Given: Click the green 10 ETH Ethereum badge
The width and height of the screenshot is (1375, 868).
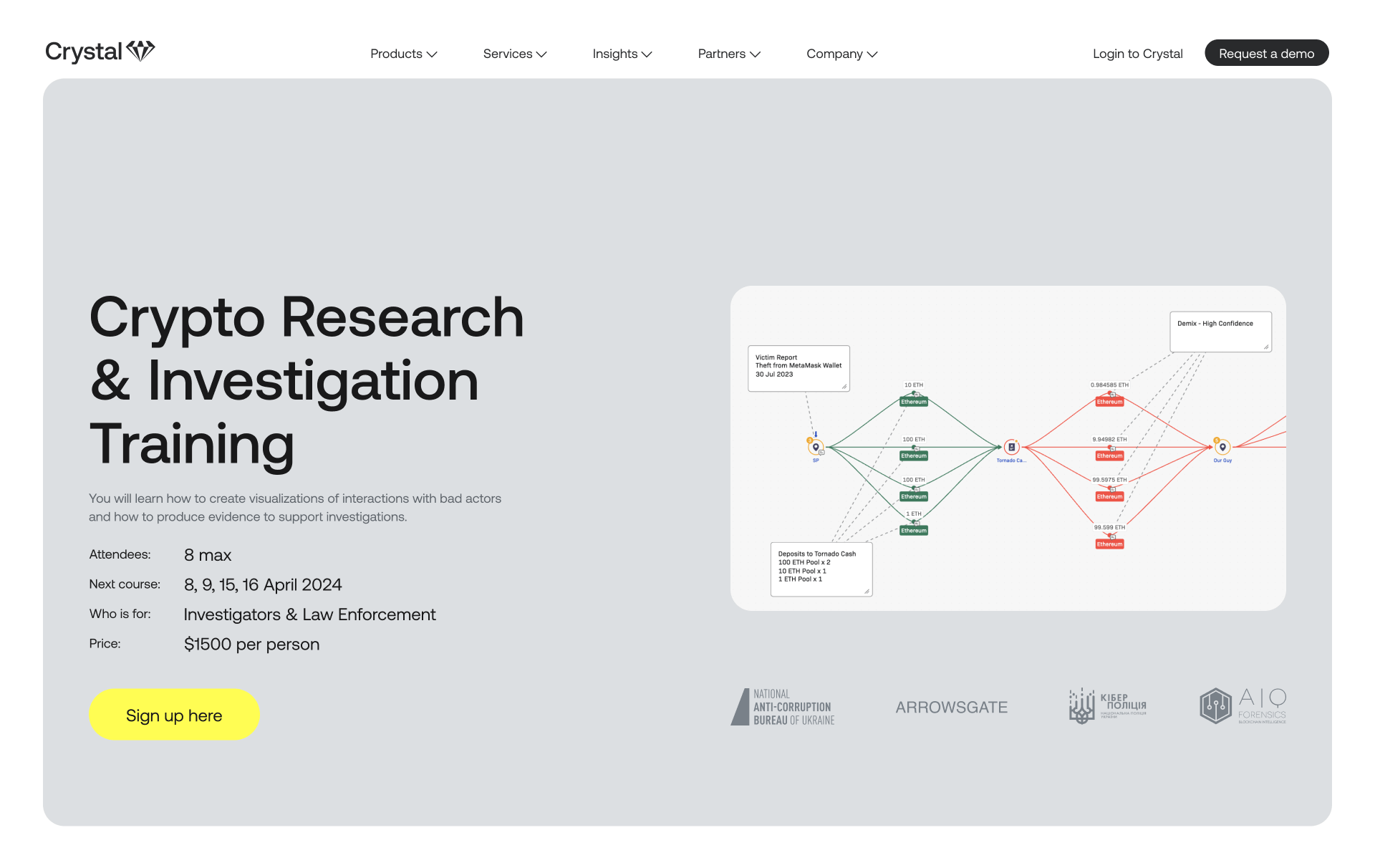Looking at the screenshot, I should pos(913,402).
